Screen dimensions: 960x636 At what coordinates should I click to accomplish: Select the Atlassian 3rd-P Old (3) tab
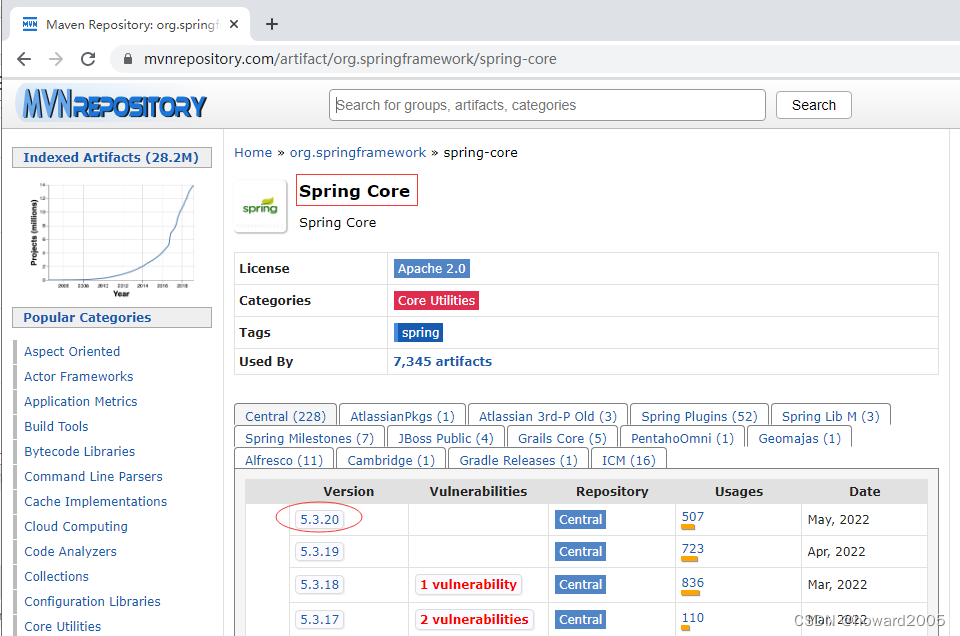[547, 416]
